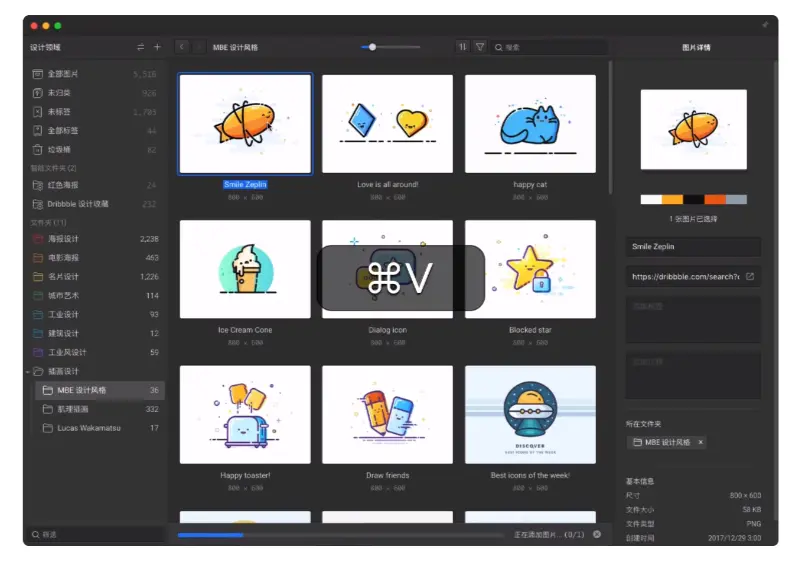Open URL with the external link icon
This screenshot has height=568, width=798.
pos(750,276)
